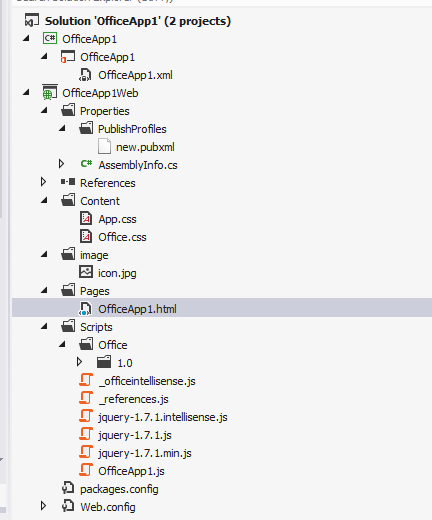Select Office.css file name
Screen dimensions: 432x520
tap(122, 237)
